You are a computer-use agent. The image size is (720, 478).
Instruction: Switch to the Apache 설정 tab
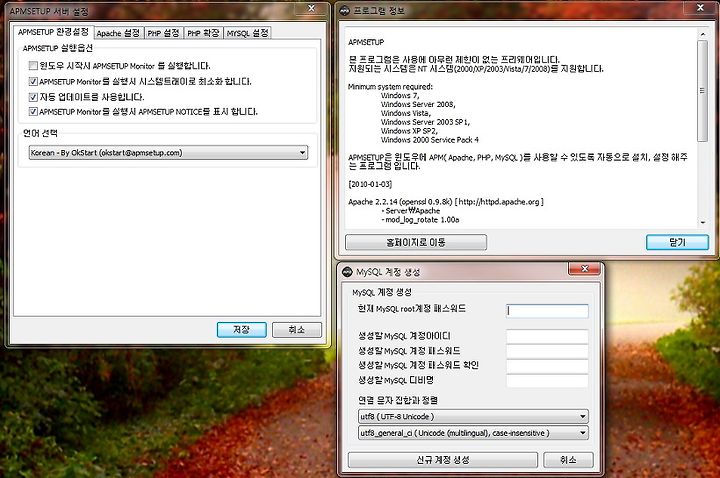118,33
